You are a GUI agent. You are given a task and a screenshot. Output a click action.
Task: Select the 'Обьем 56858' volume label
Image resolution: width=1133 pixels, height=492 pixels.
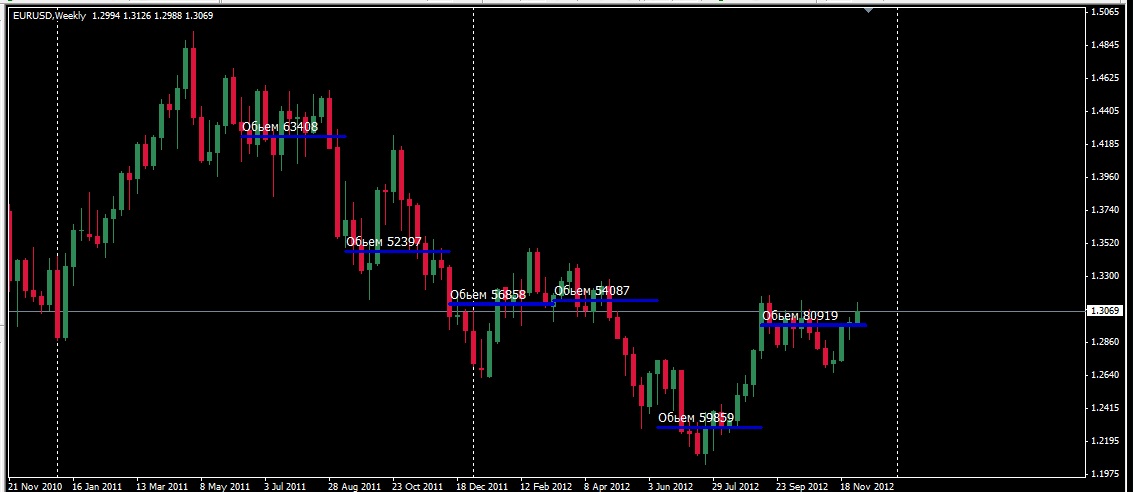(x=488, y=295)
